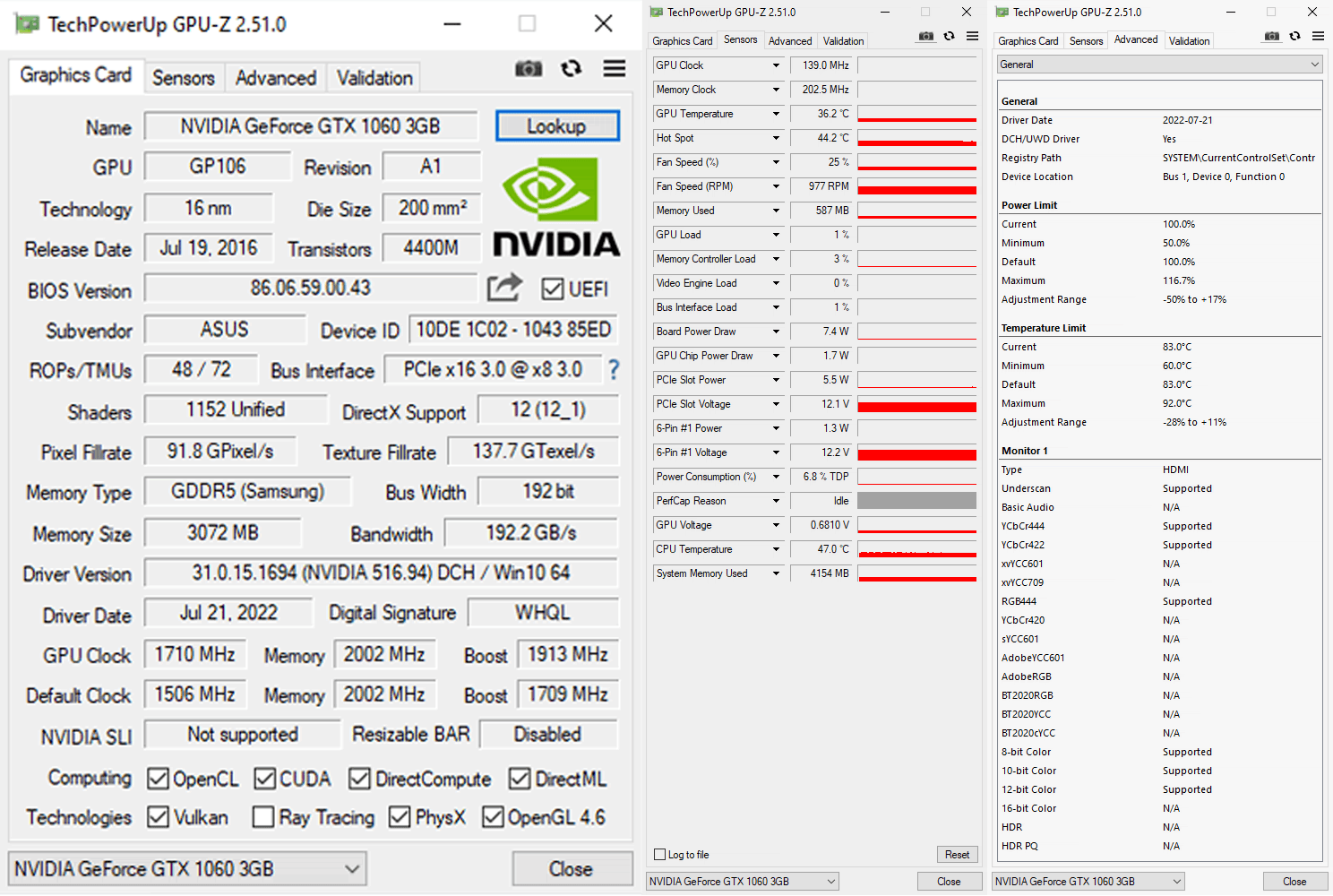Click the refresh icon in Sensors window
This screenshot has height=896, width=1333.
pyautogui.click(x=949, y=37)
